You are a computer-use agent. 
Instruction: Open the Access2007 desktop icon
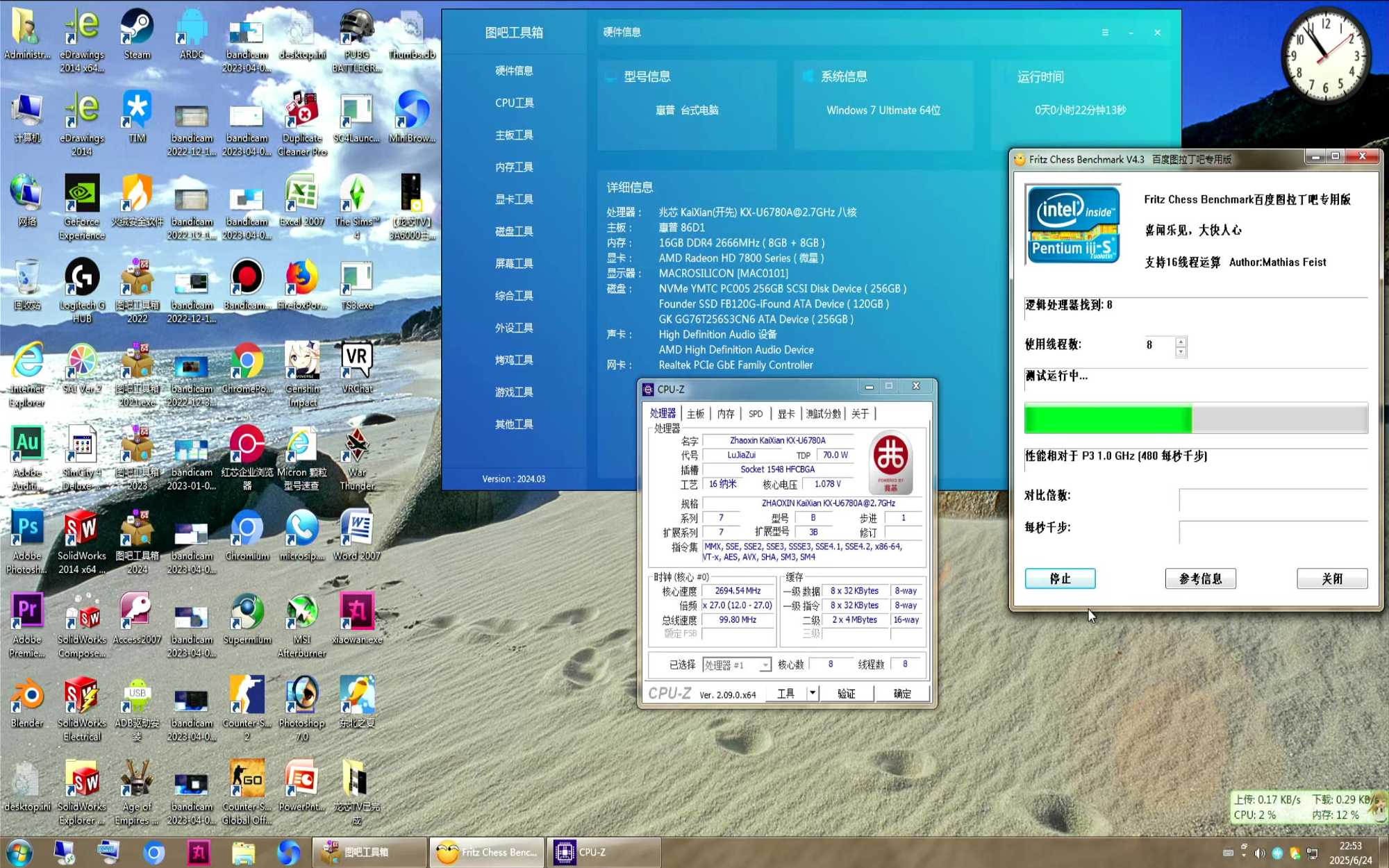pos(137,619)
